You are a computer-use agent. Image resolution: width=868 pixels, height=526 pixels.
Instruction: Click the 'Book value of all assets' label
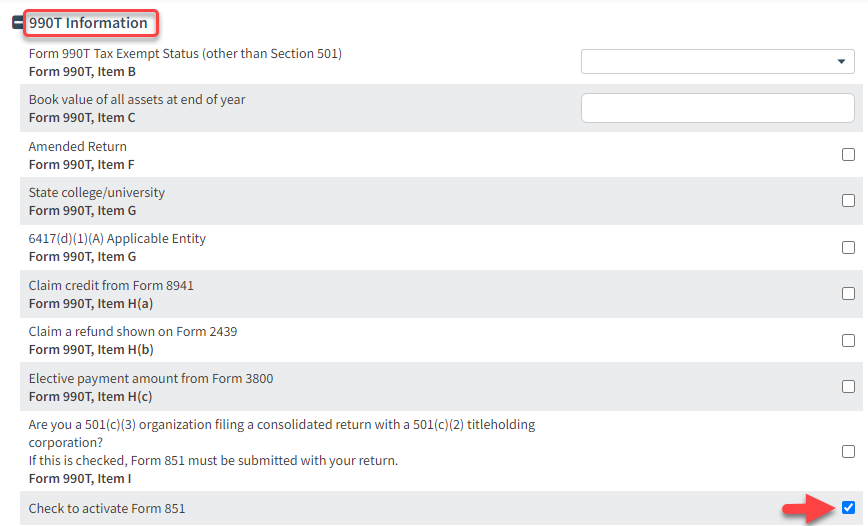point(137,100)
